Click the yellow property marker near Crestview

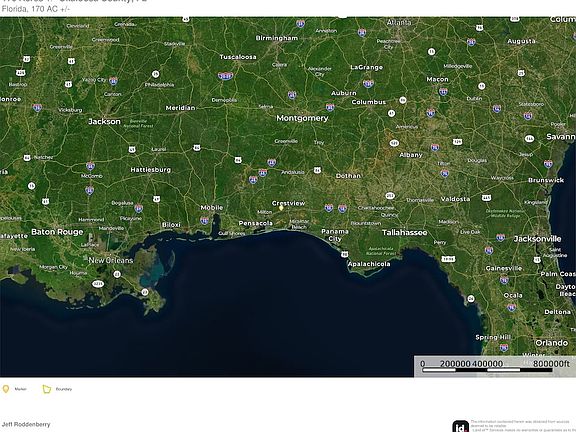(281, 208)
